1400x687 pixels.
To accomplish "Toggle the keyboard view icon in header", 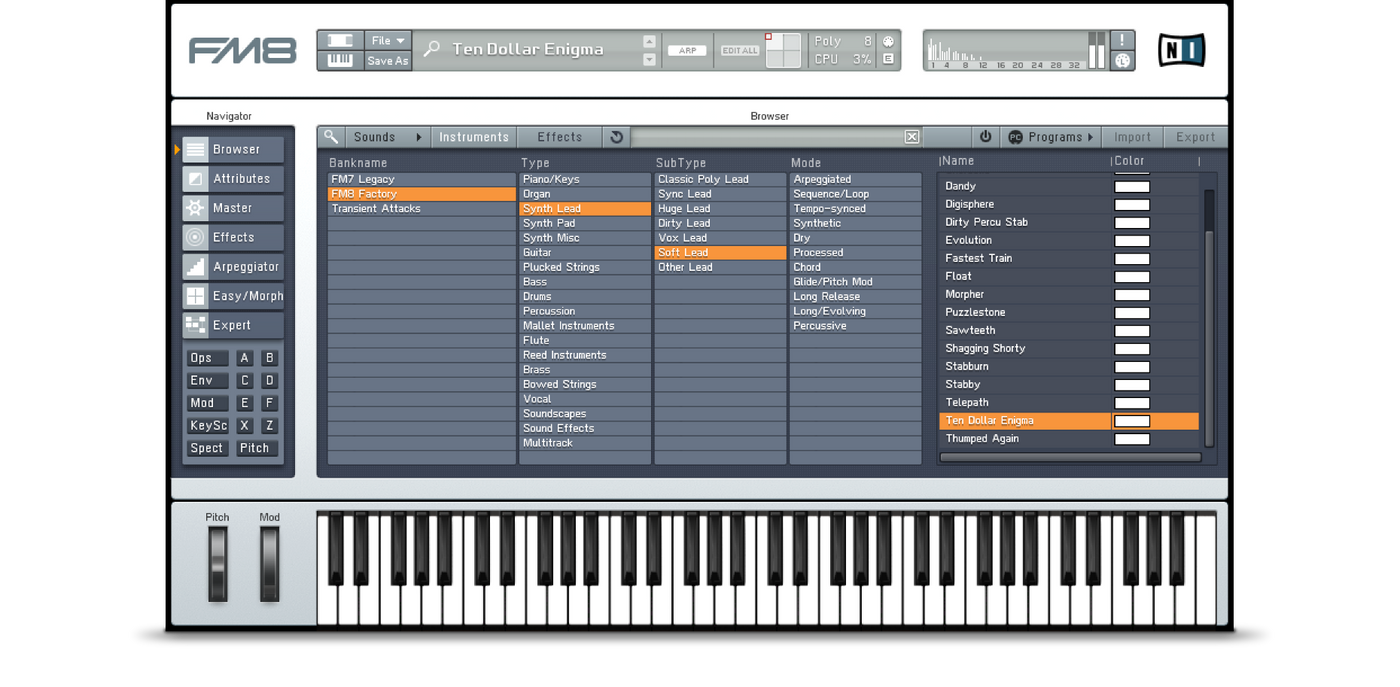I will tap(340, 60).
